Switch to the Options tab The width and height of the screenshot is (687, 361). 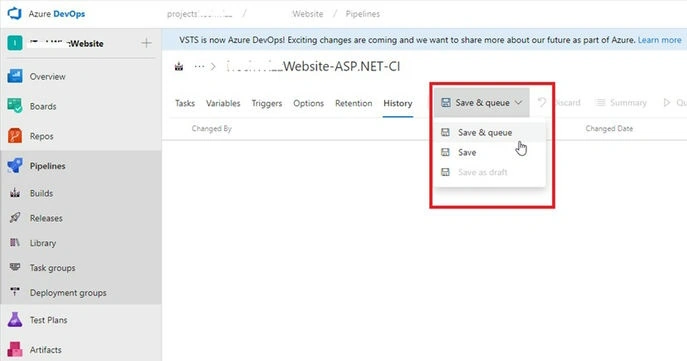pos(308,103)
